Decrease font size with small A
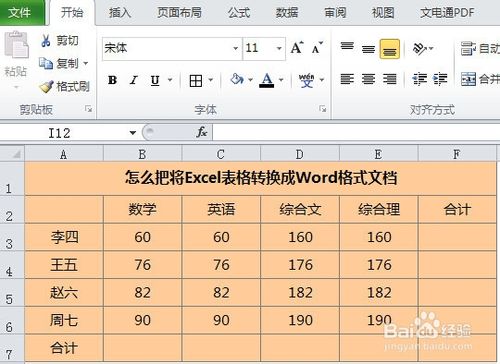Screen dimensions: 500x364 coord(317,48)
